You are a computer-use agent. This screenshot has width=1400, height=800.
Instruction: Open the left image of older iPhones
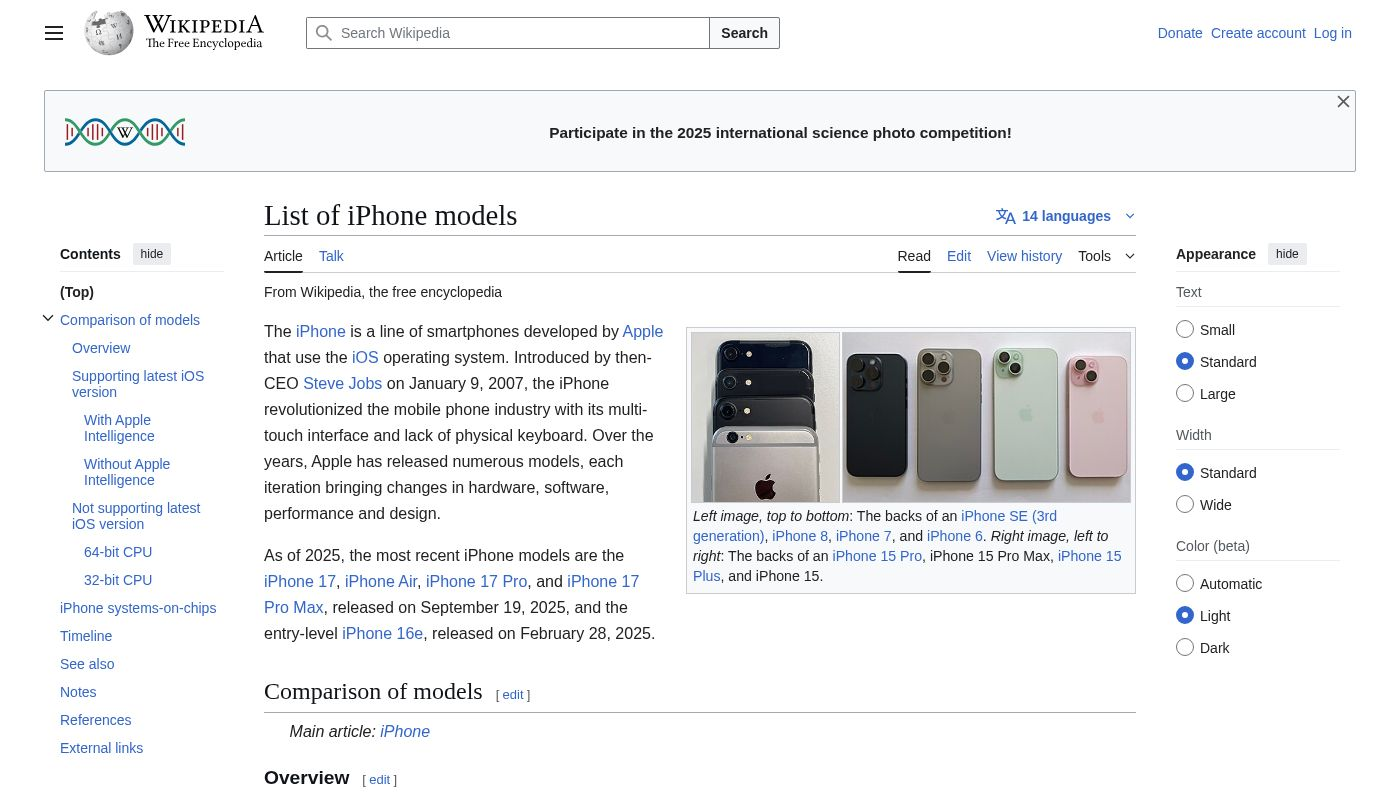click(765, 417)
